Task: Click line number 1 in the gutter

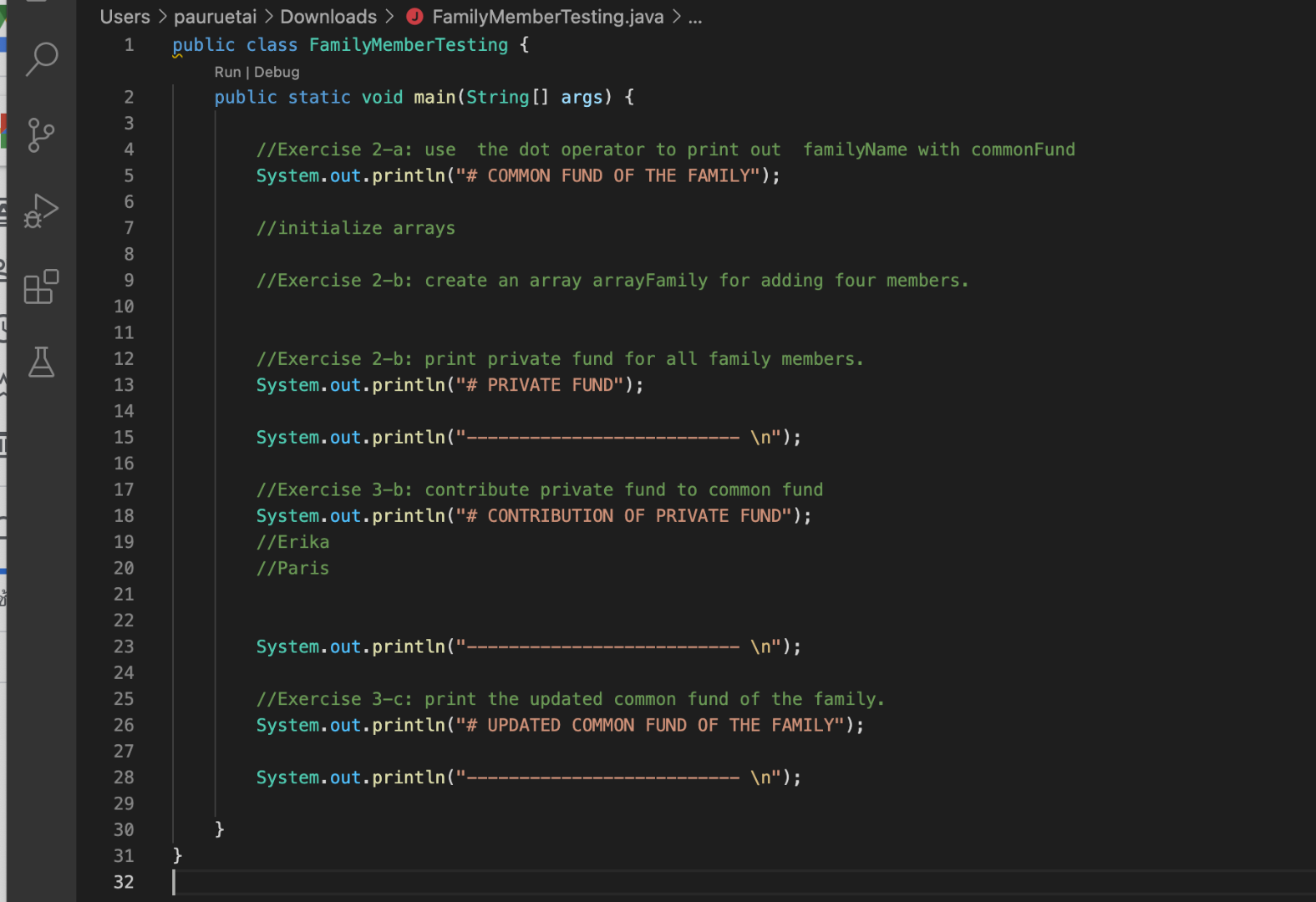Action: coord(130,45)
